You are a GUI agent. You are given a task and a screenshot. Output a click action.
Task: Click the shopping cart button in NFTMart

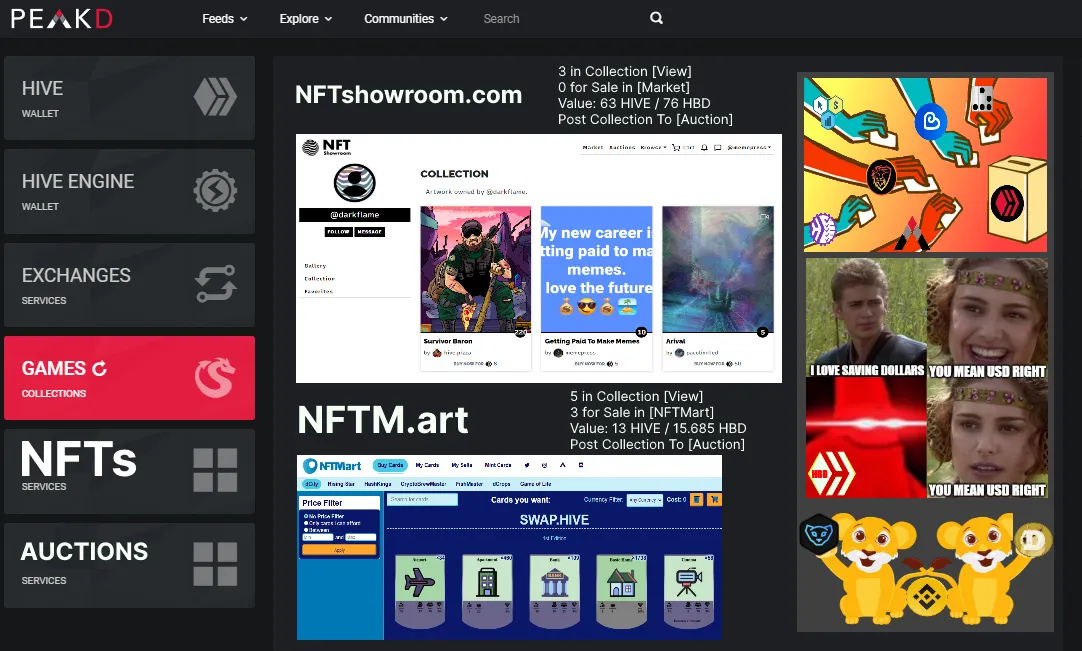coord(714,499)
